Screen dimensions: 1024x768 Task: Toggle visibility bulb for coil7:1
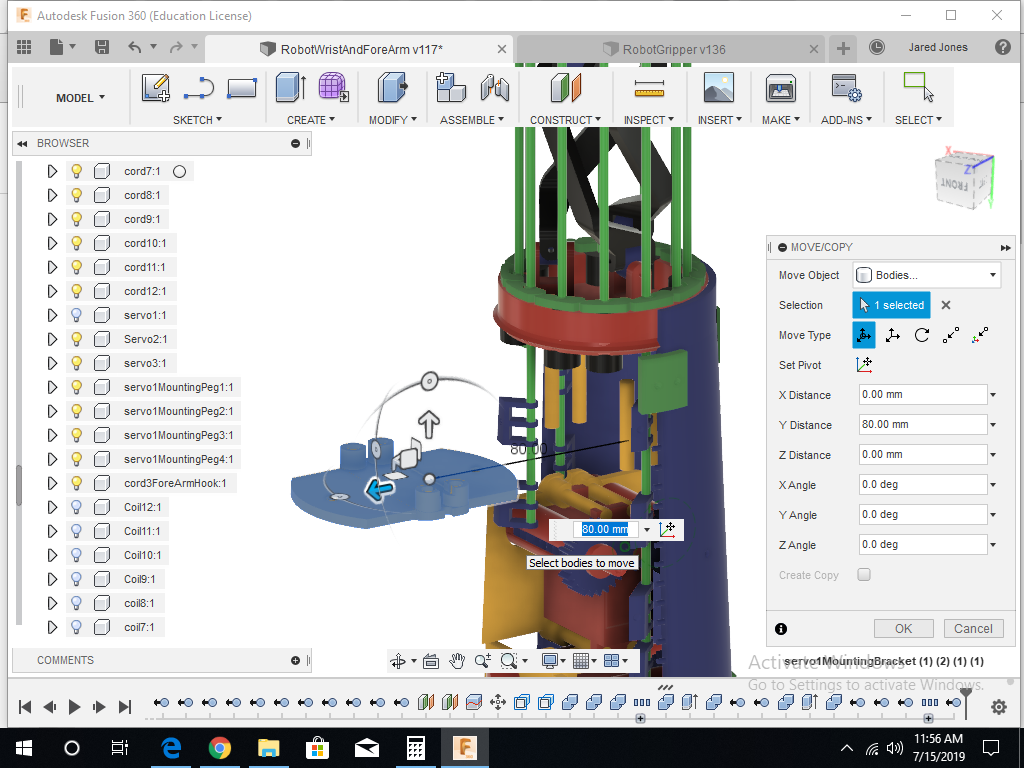click(76, 627)
